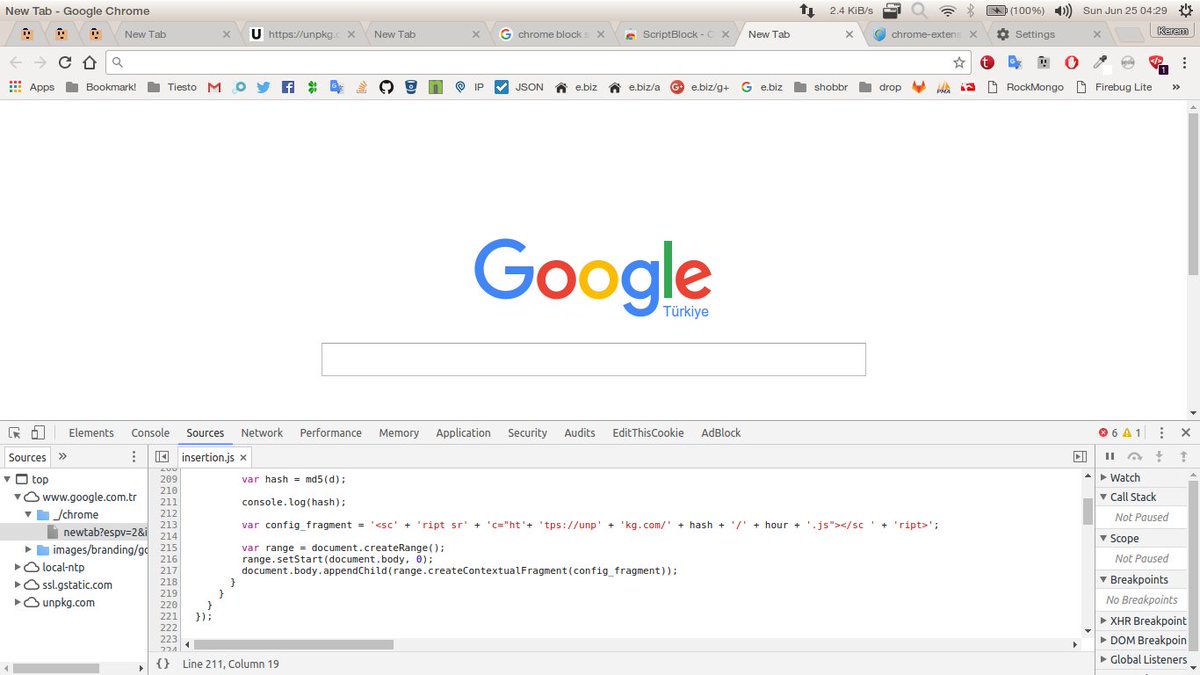
Task: Open the Application panel
Action: 463,433
